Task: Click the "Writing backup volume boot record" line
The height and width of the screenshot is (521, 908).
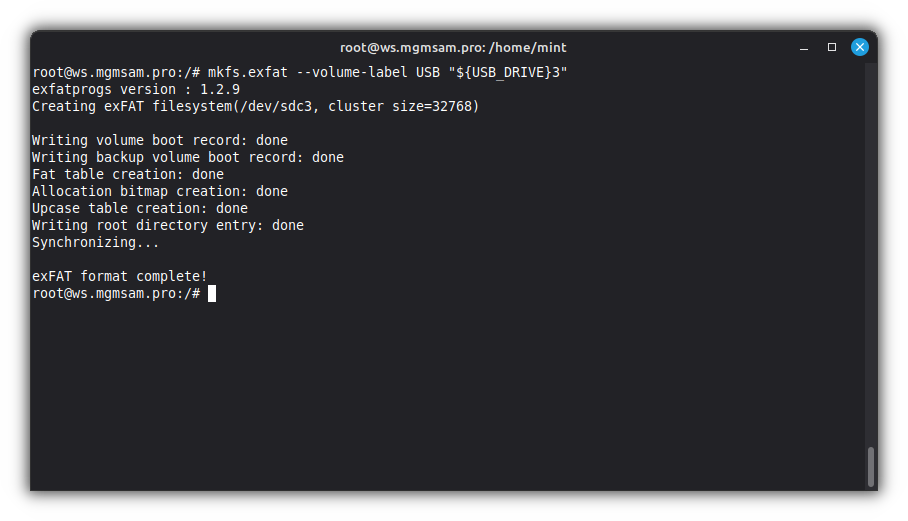Action: [188, 157]
